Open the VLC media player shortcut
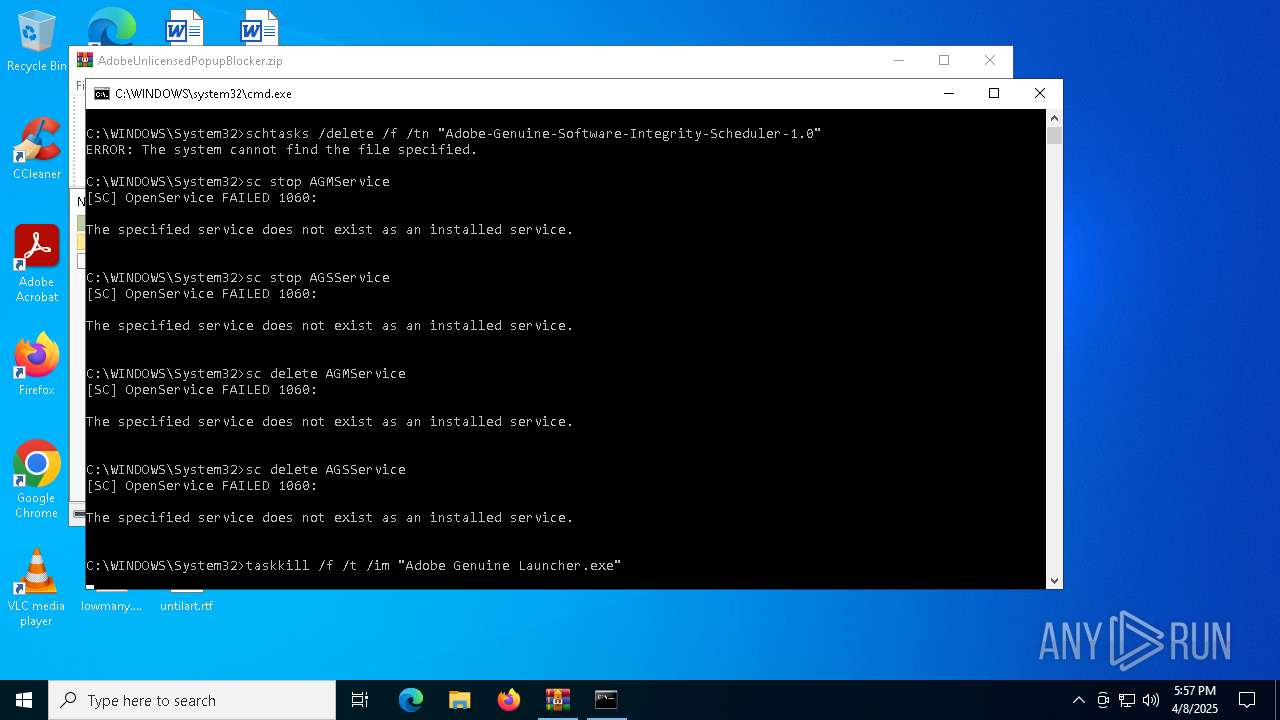This screenshot has height=720, width=1280. (x=37, y=588)
